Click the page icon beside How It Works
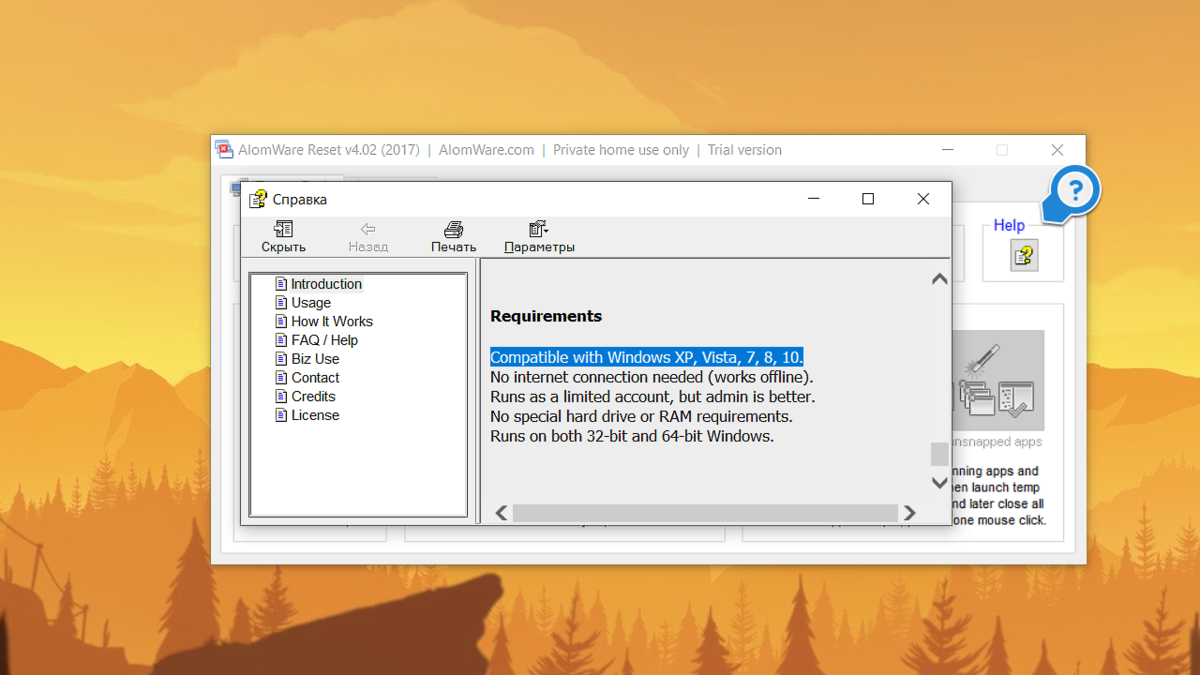 coord(281,322)
